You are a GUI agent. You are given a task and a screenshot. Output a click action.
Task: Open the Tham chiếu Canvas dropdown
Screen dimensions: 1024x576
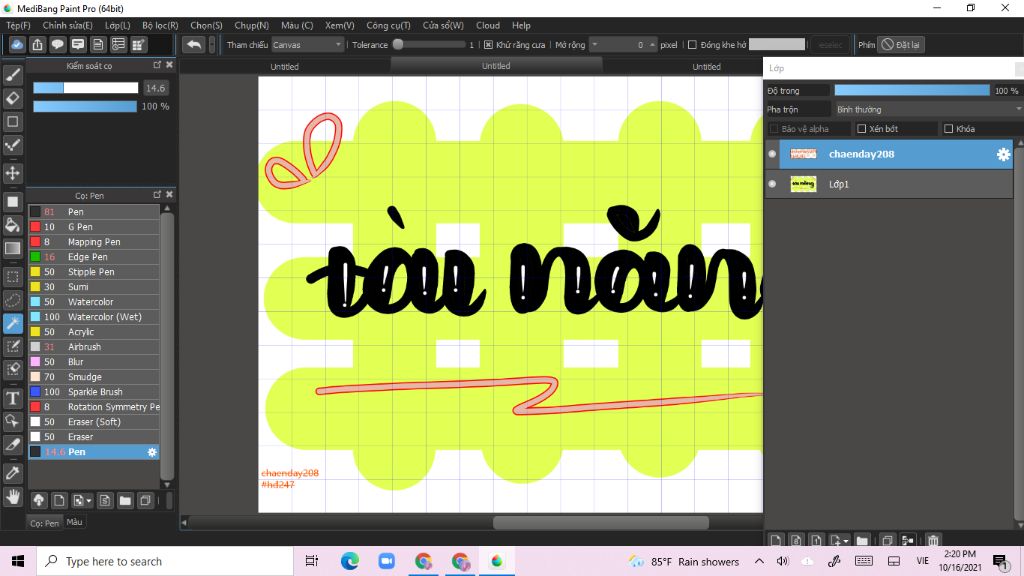307,45
